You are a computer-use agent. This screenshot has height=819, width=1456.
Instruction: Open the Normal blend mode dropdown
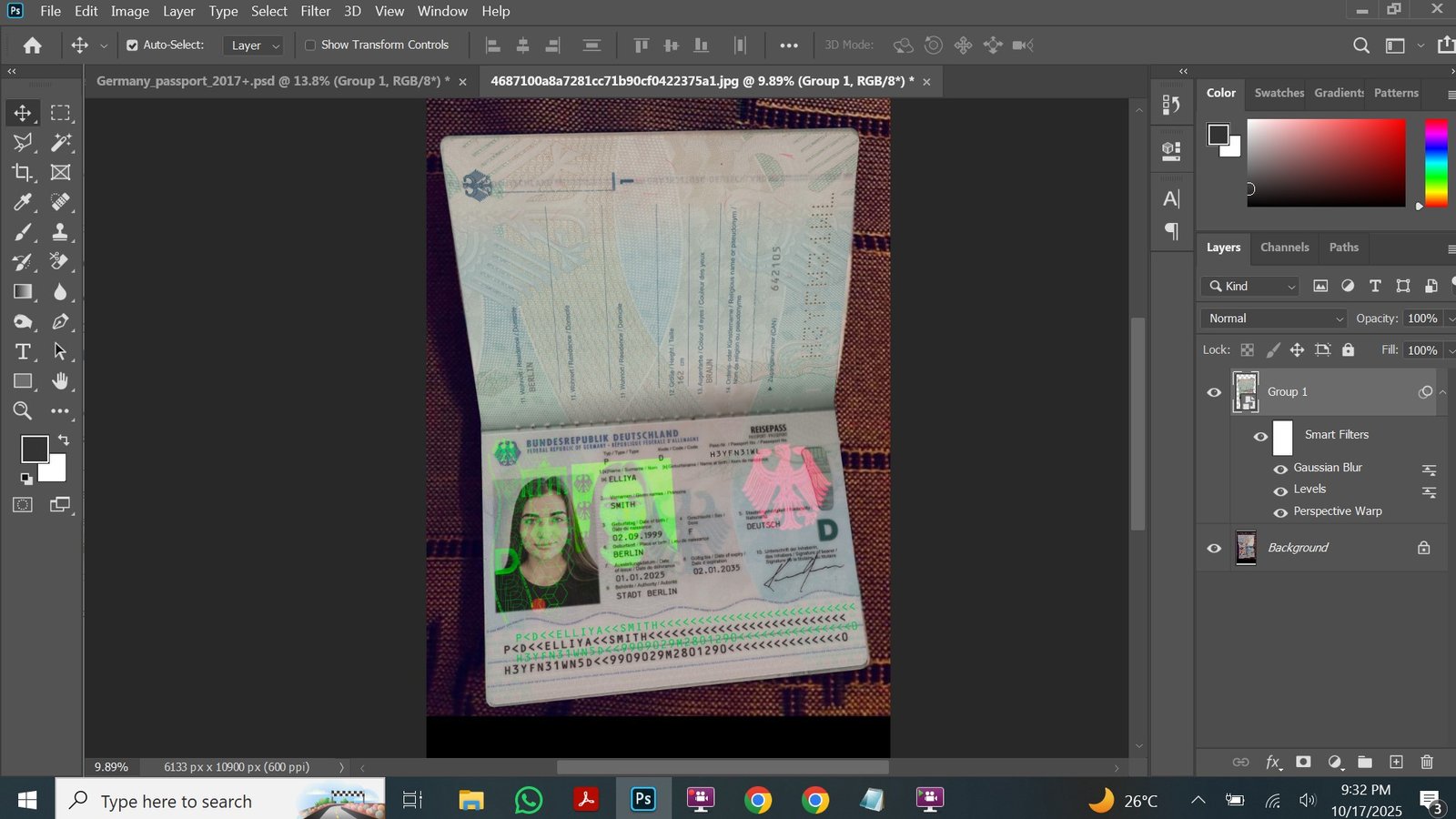point(1274,318)
